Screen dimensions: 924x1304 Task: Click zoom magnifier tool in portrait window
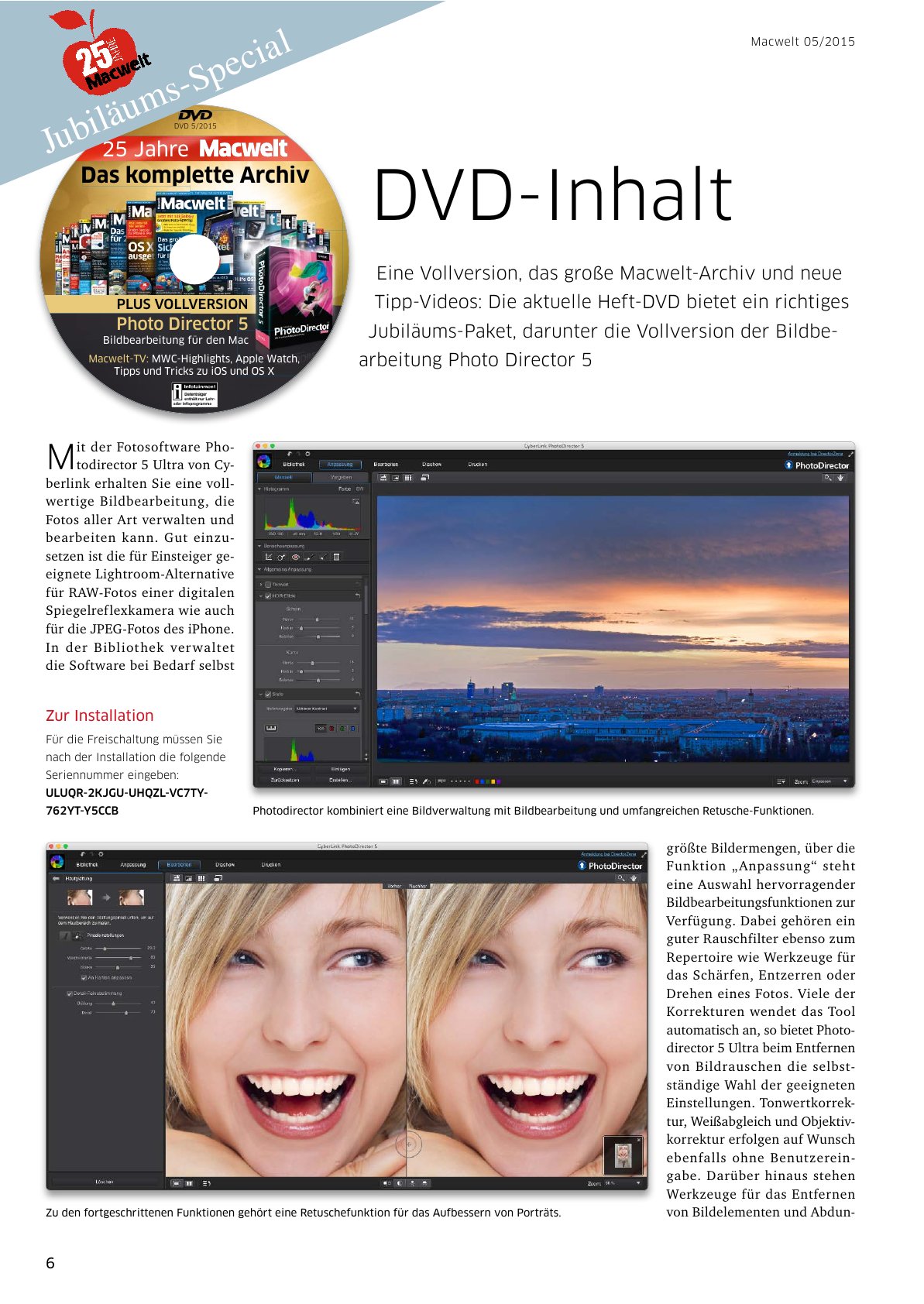click(x=621, y=878)
